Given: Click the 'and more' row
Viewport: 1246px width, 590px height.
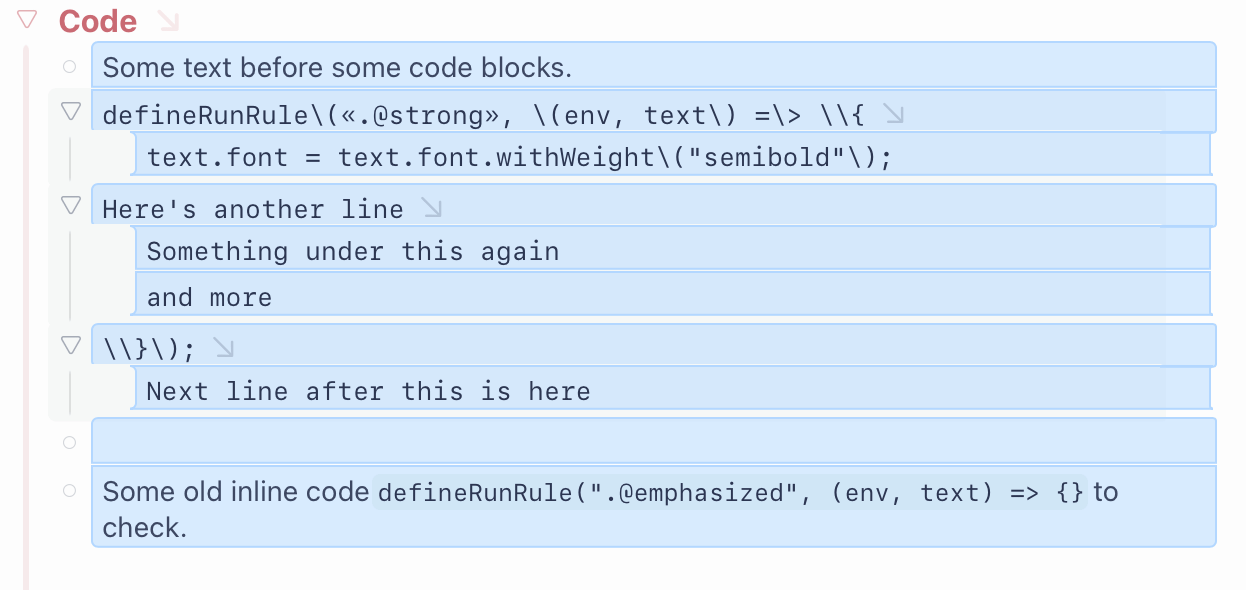Looking at the screenshot, I should [x=209, y=297].
